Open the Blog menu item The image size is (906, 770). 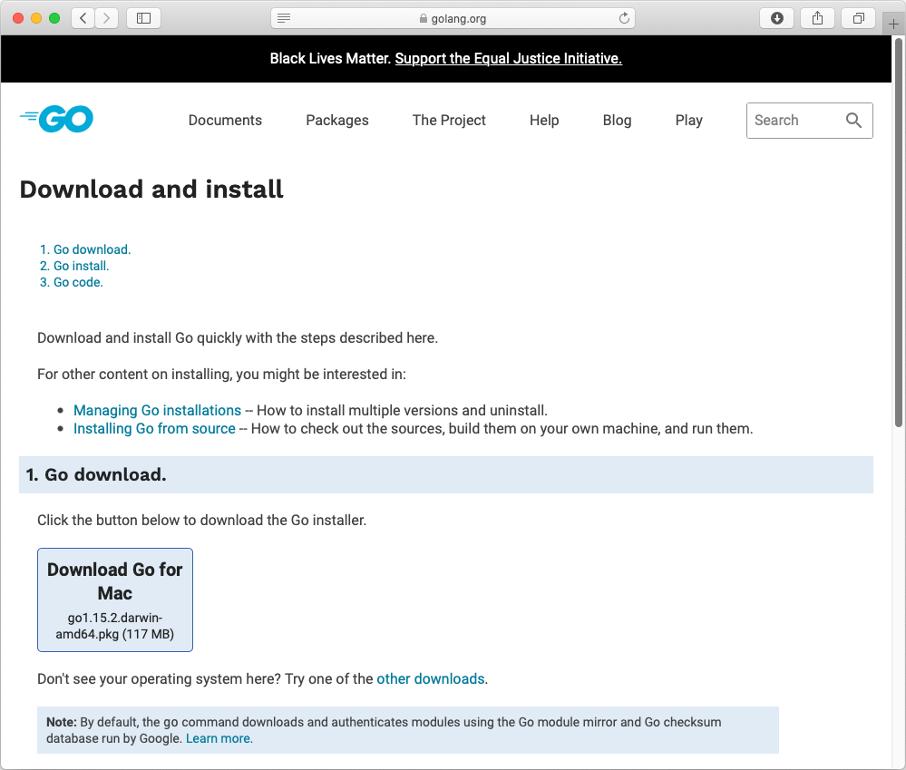[617, 120]
